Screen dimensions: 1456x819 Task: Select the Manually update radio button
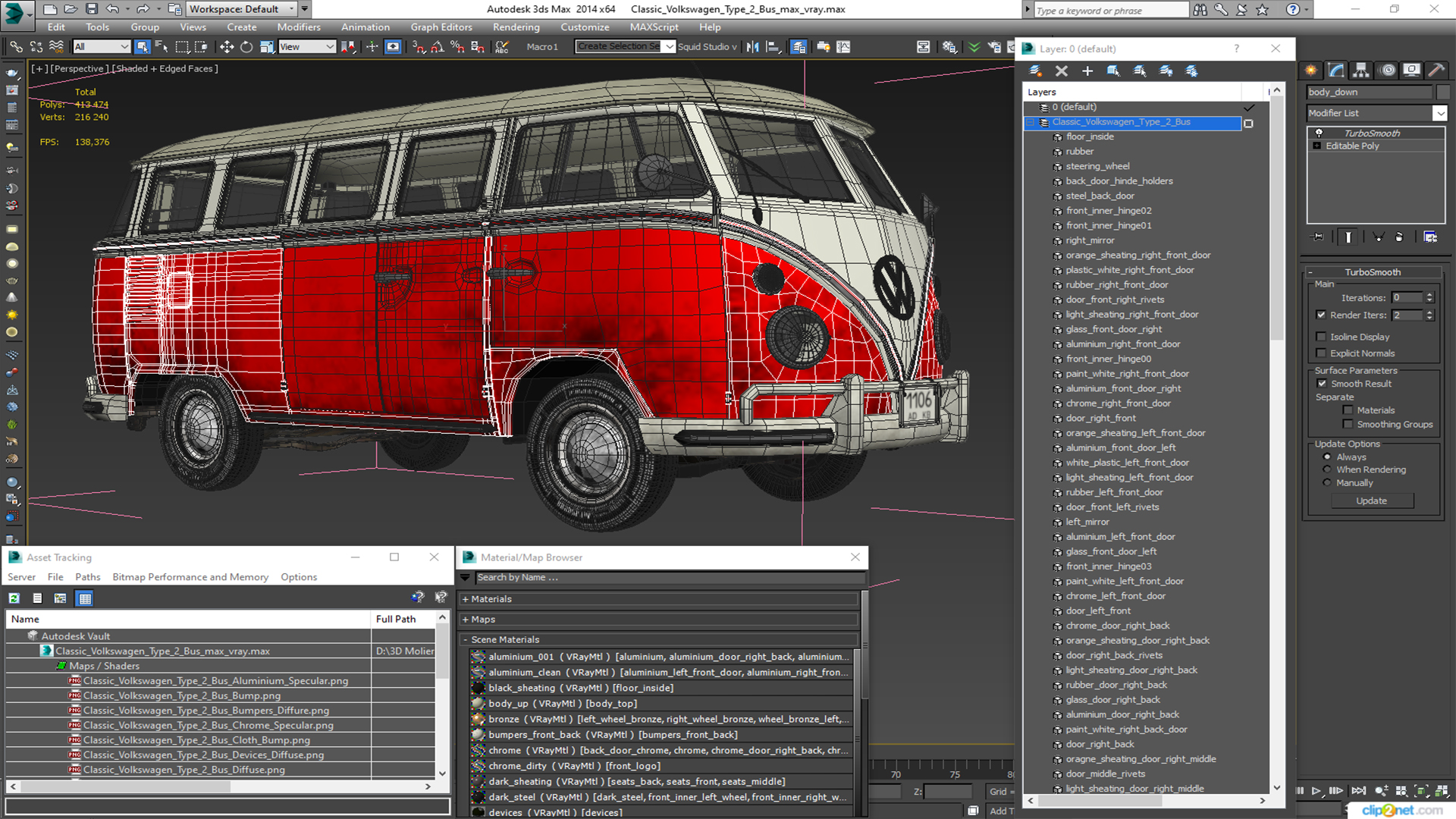tap(1327, 482)
